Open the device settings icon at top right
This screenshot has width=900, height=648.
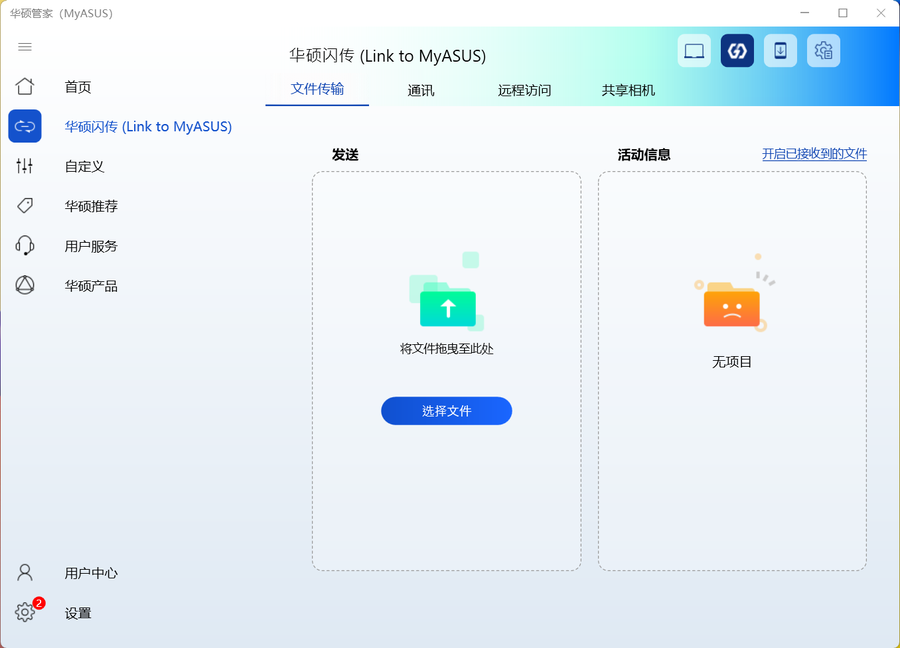[x=823, y=50]
